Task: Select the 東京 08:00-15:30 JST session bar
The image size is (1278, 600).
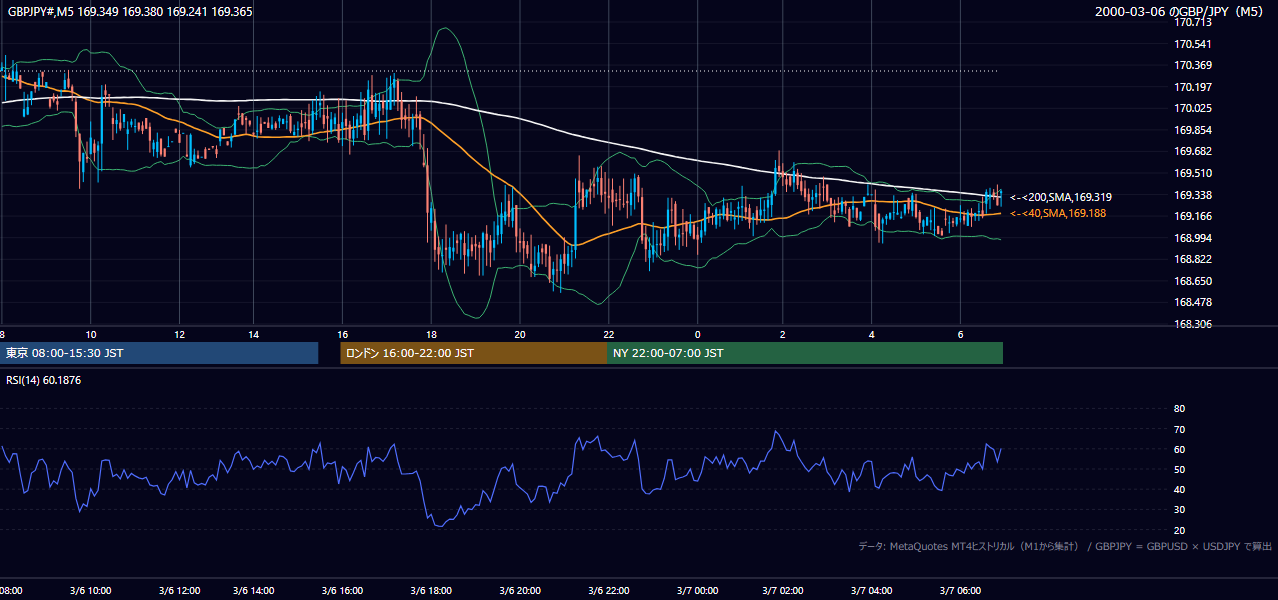Action: pyautogui.click(x=160, y=353)
